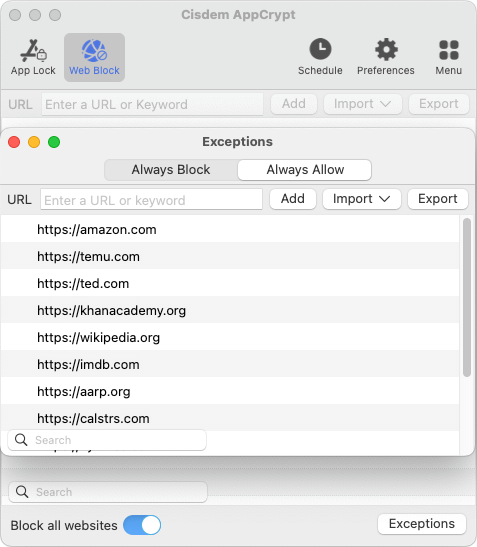Viewport: 477px width, 547px height.
Task: Select https://imdb.com entry
Action: click(x=230, y=364)
